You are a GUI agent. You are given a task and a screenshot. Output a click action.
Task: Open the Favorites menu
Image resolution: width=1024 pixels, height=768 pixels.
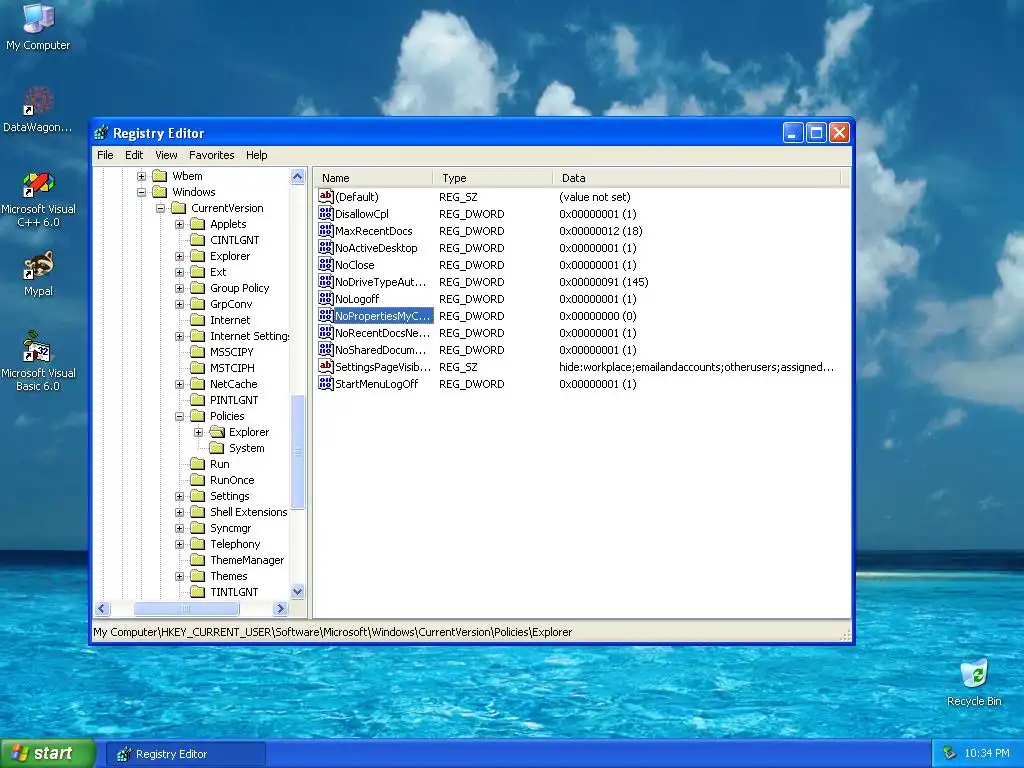[212, 155]
